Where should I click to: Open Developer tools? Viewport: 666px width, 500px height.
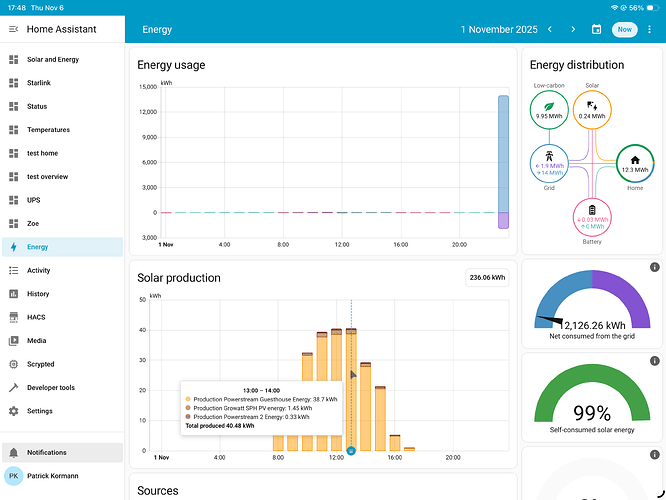point(50,387)
